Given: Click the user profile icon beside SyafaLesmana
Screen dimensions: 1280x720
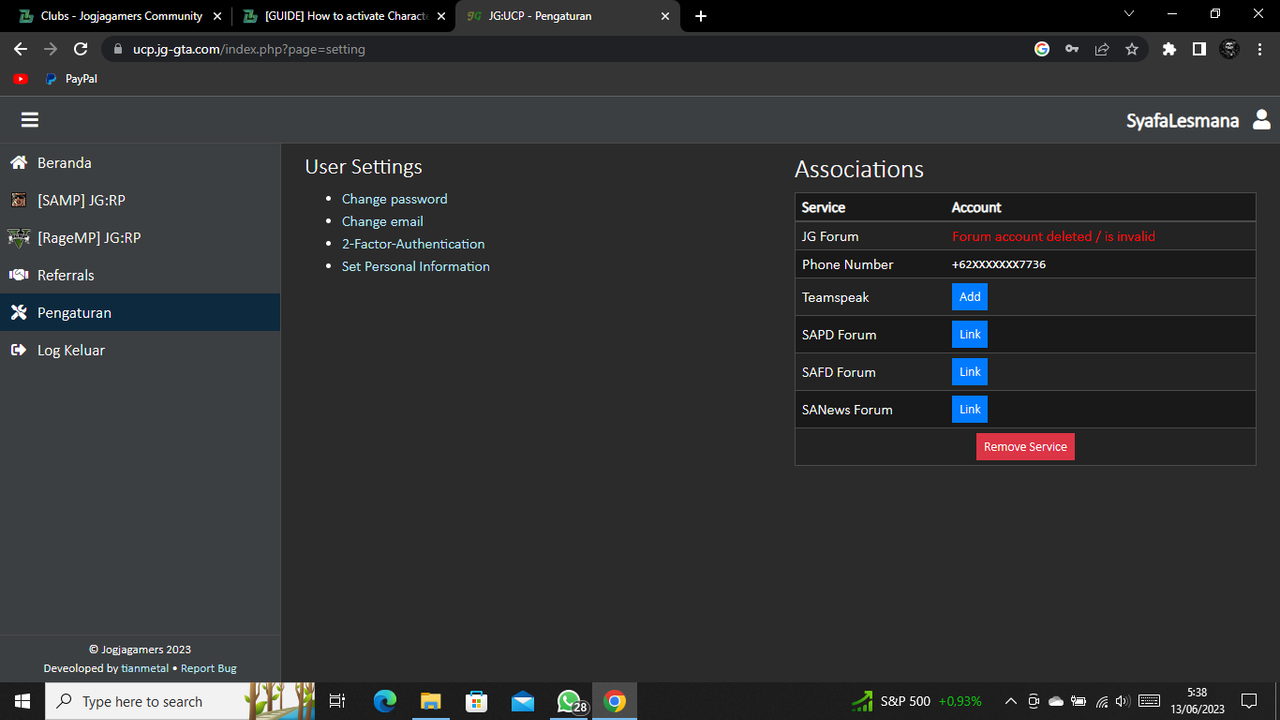Looking at the screenshot, I should 1261,120.
